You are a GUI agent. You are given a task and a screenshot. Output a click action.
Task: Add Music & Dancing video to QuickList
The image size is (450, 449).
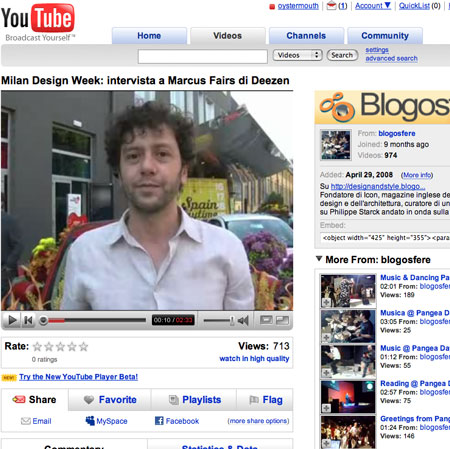(x=326, y=302)
